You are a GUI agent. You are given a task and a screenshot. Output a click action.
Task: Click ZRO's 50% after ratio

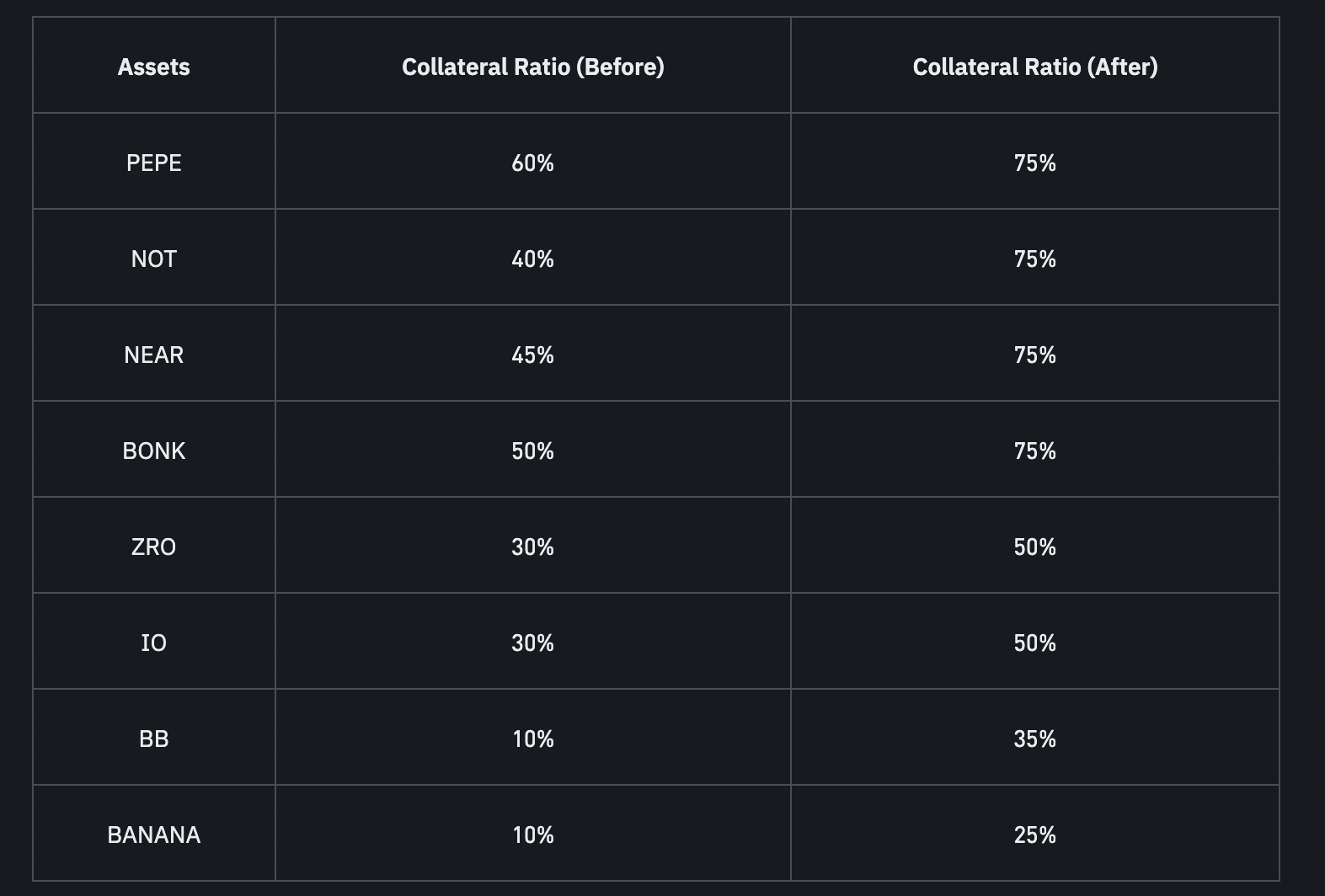click(x=1034, y=547)
